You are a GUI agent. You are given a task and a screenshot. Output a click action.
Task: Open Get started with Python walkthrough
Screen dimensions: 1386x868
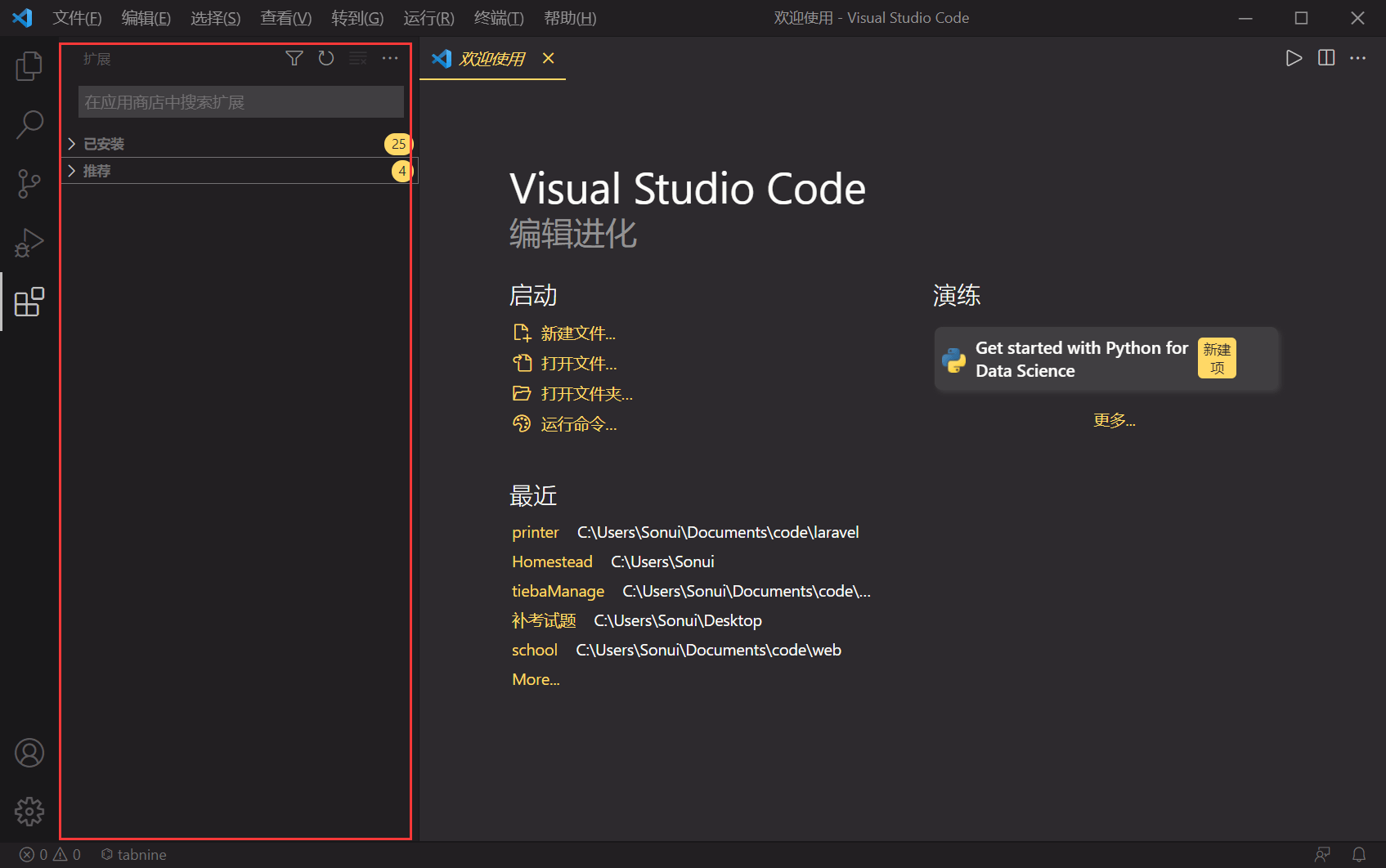pos(1107,360)
